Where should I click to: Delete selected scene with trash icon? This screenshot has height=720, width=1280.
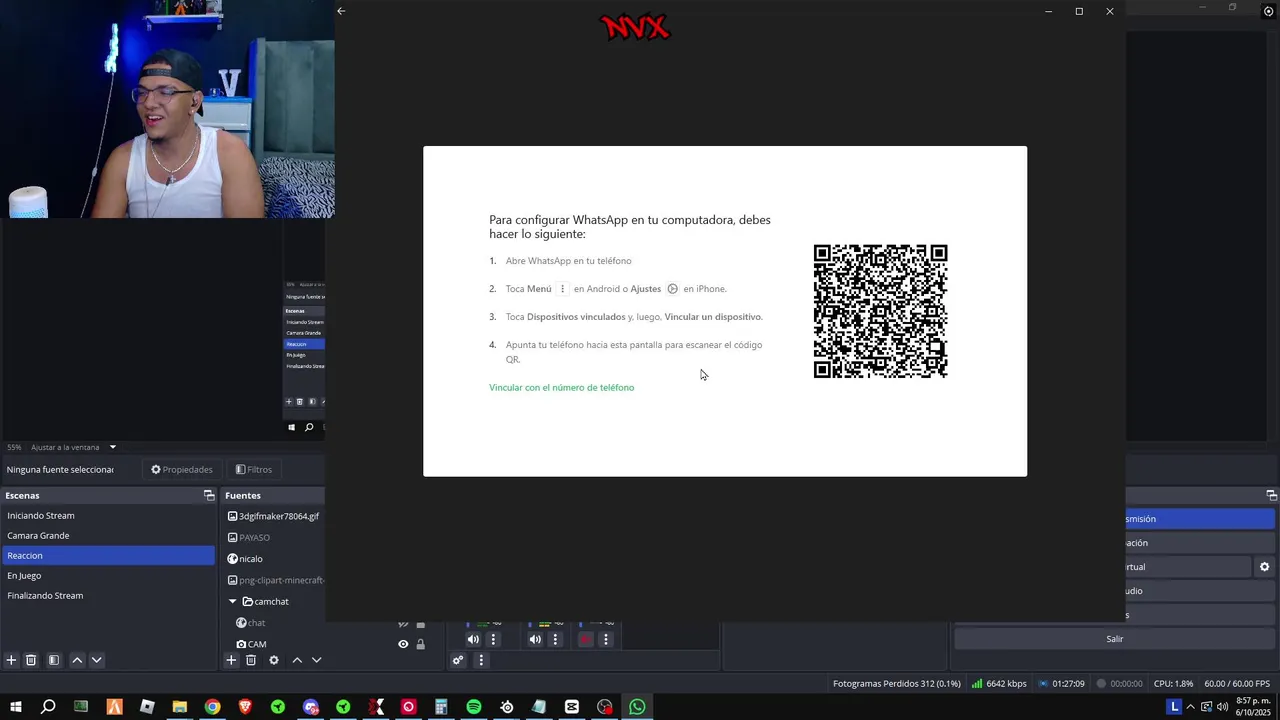[31, 660]
